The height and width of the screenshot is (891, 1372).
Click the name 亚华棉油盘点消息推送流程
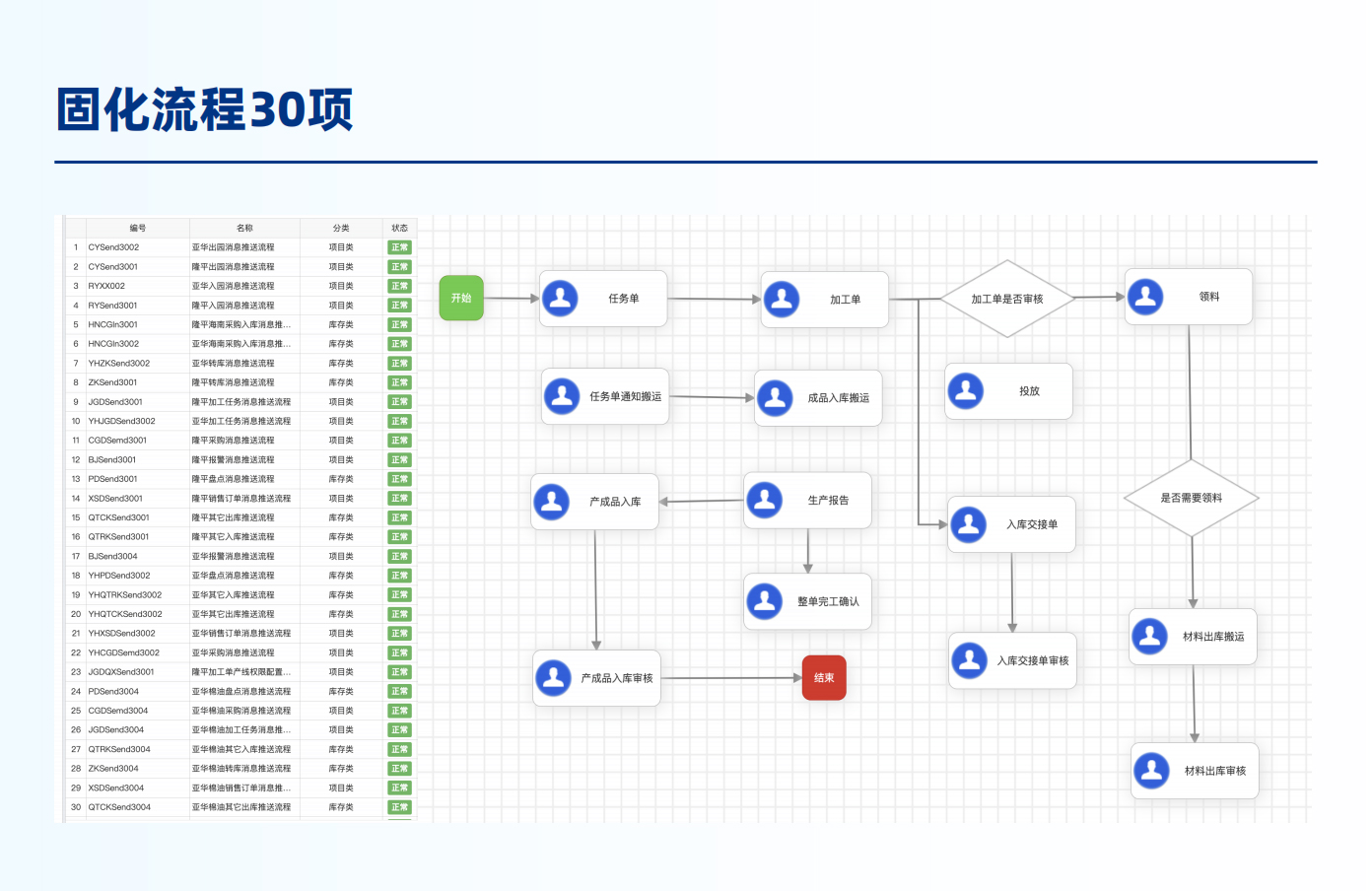[240, 692]
